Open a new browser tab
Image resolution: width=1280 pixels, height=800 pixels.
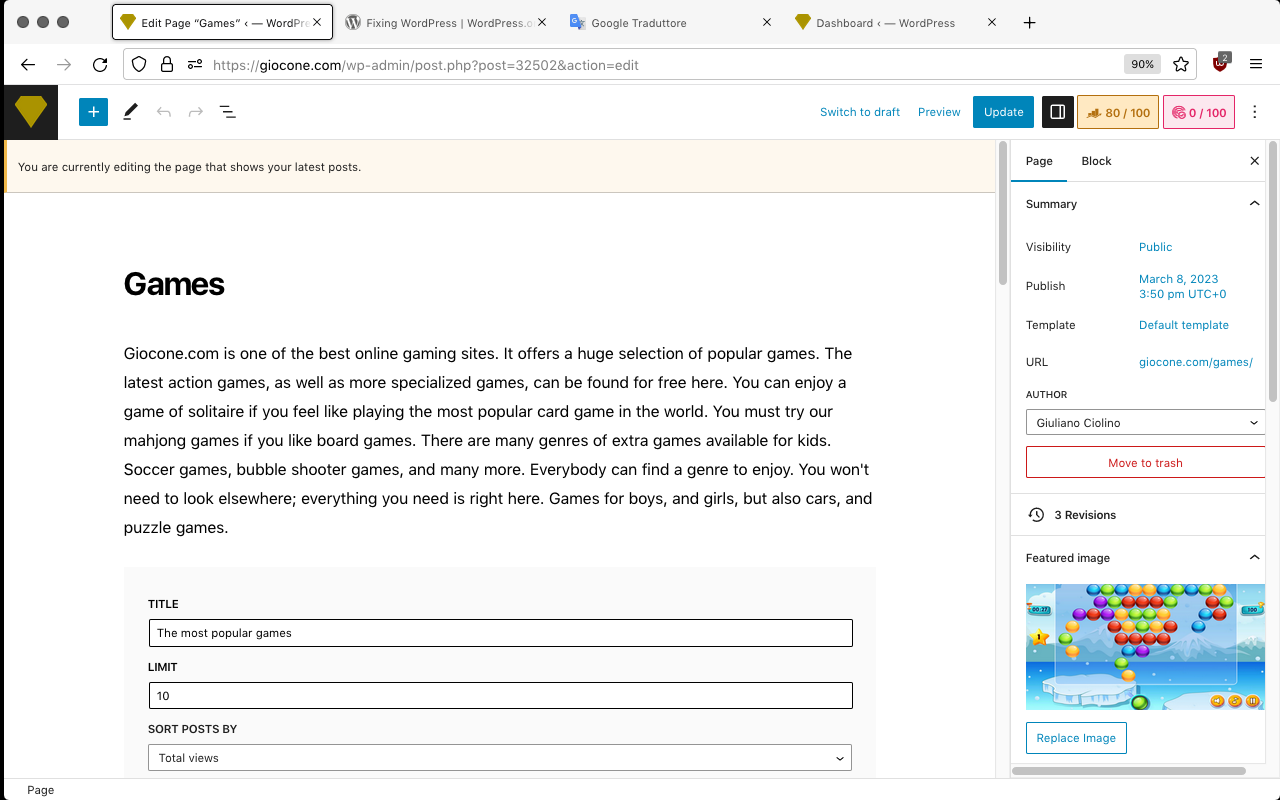(1029, 23)
